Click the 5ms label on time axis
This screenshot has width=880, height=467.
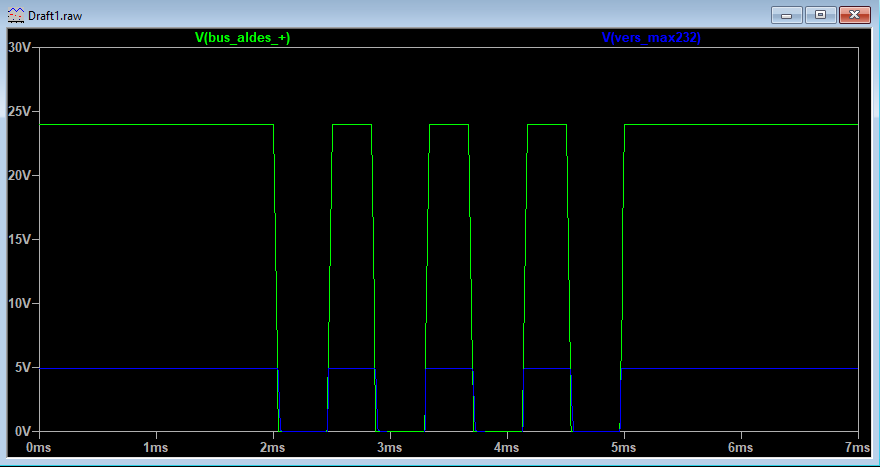pyautogui.click(x=624, y=448)
